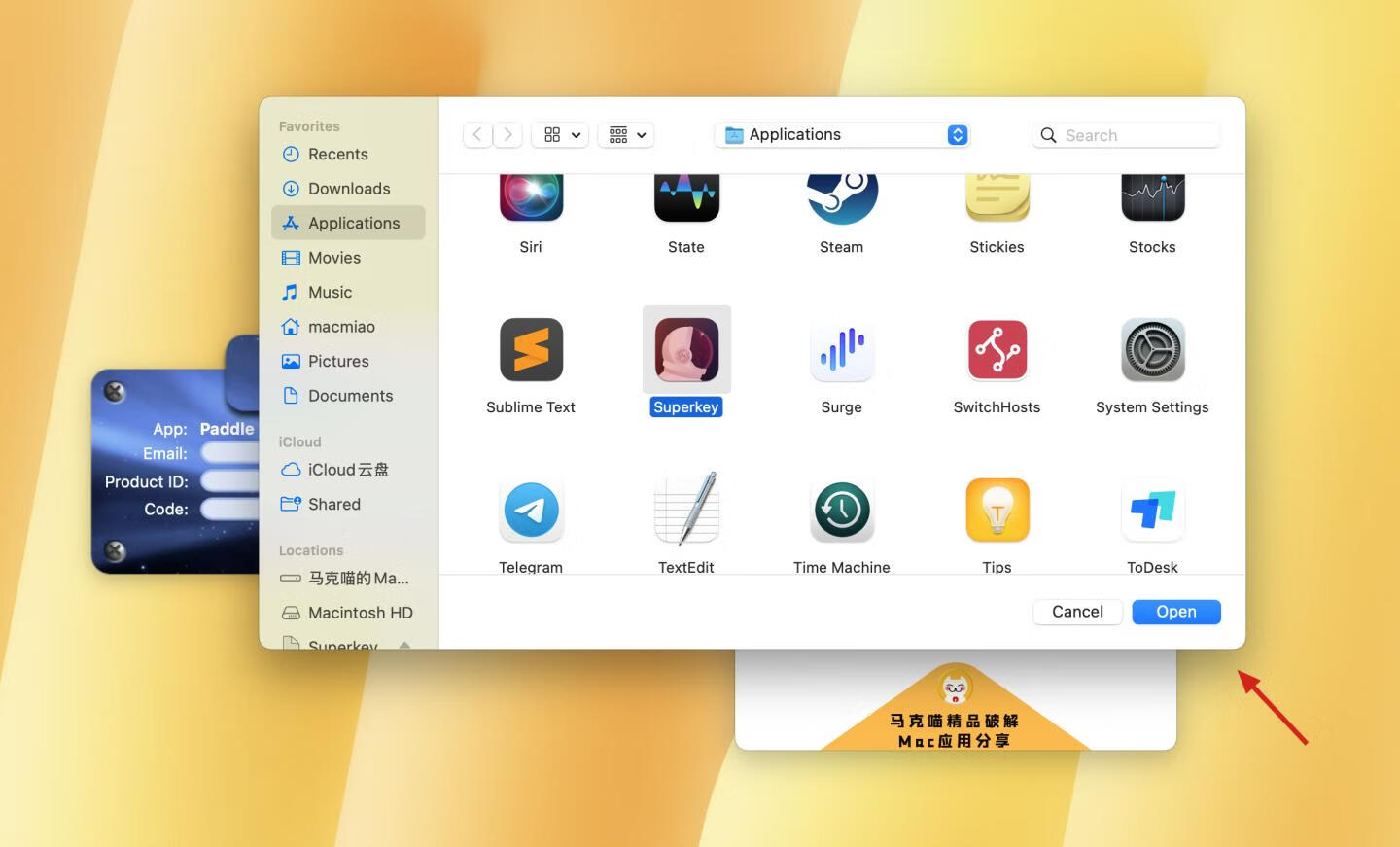Click the Sublime Text file label

(x=531, y=407)
